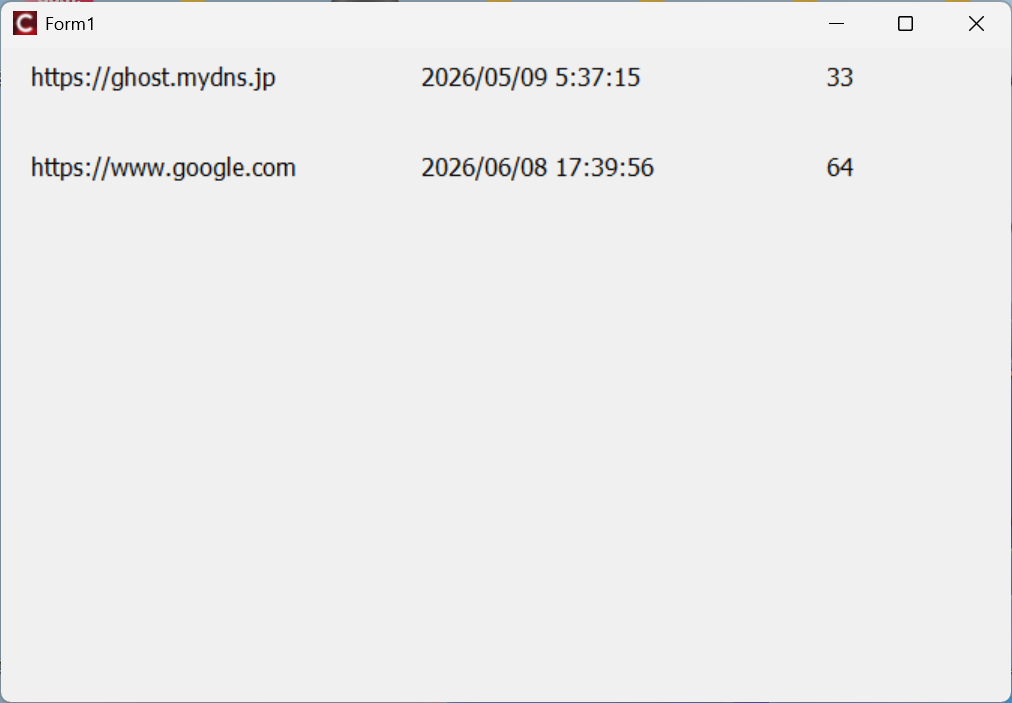Click the number 33 in first row
1012x703 pixels.
pyautogui.click(x=839, y=78)
